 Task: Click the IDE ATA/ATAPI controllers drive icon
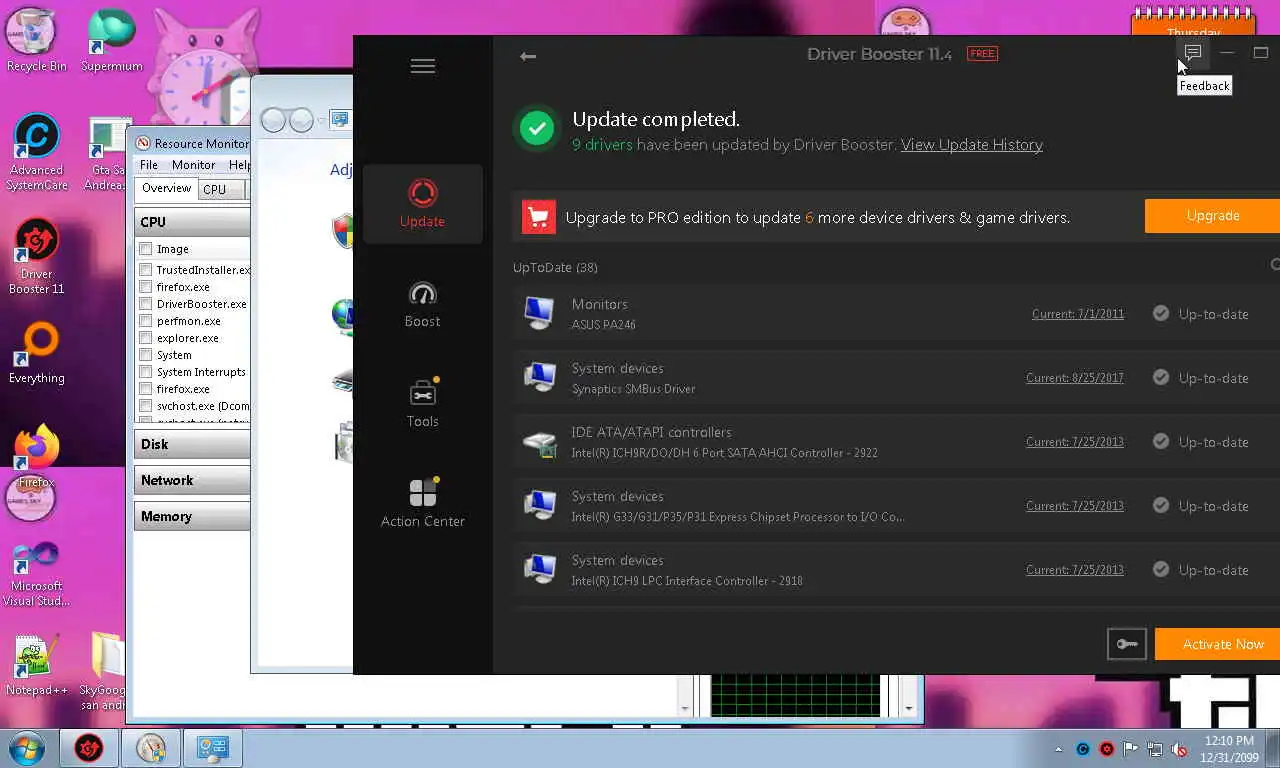point(540,442)
